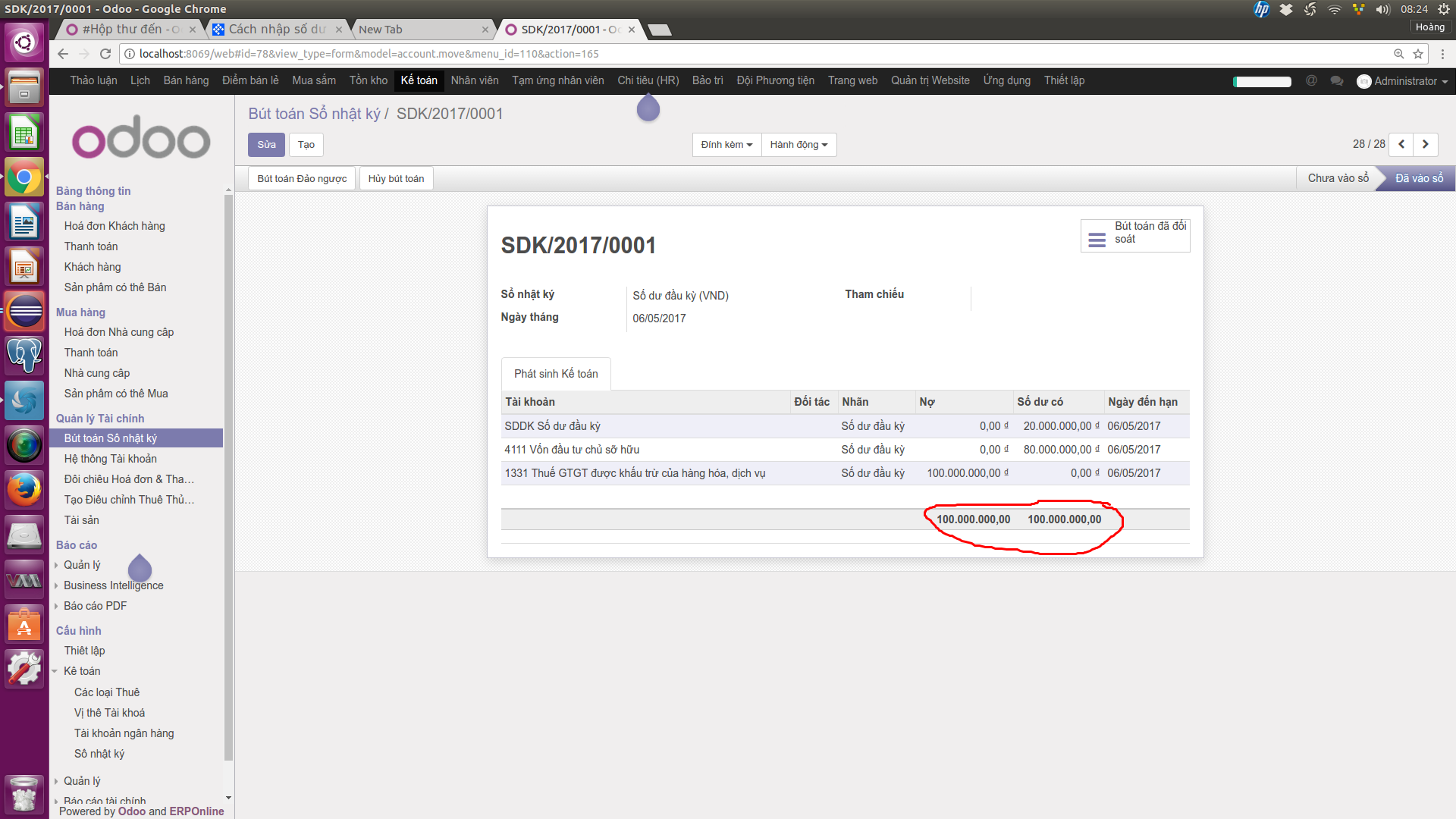Open the zoom indicator in address bar
Viewport: 1456px width, 819px height.
click(1399, 54)
